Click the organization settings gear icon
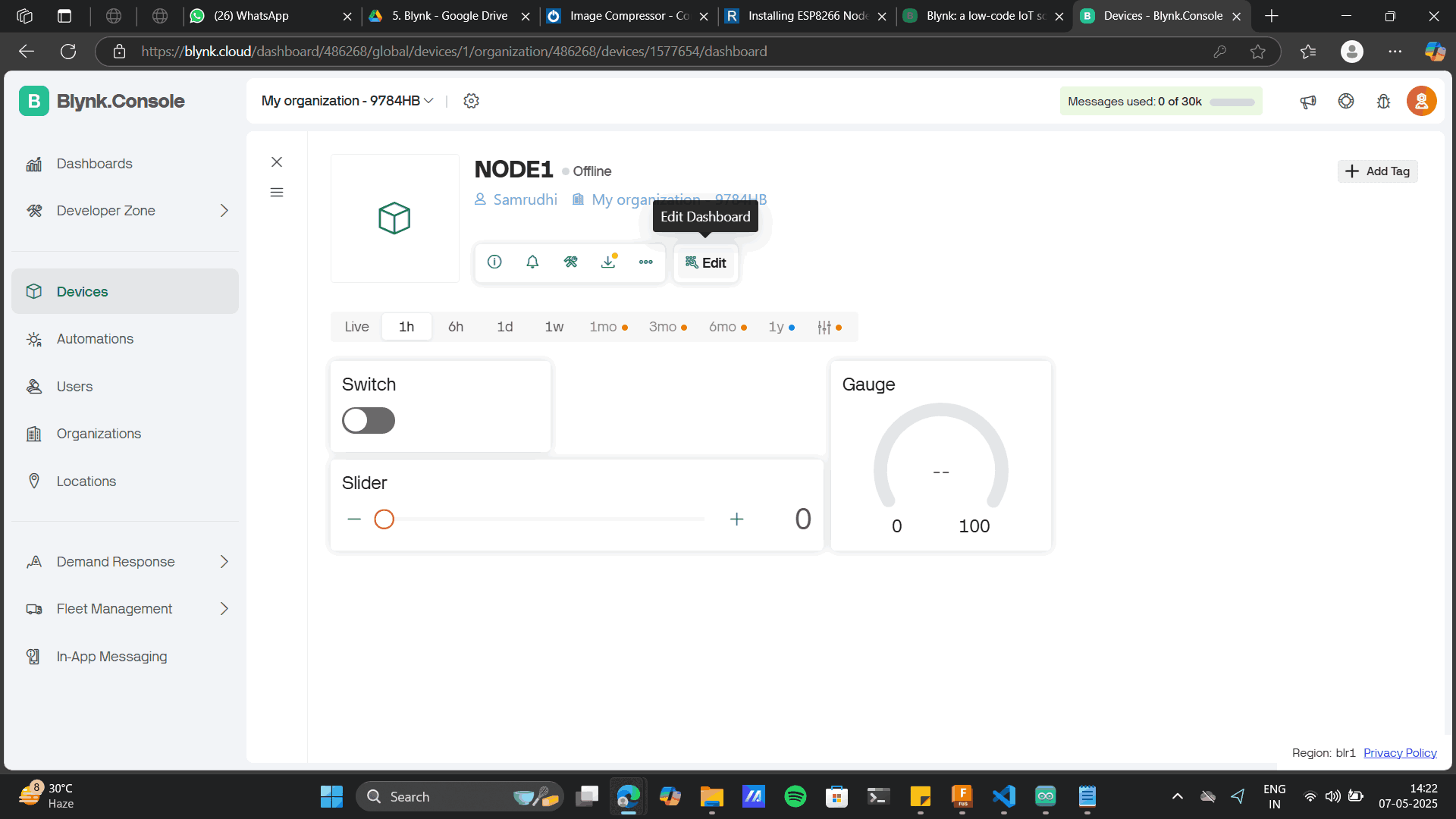 click(x=471, y=101)
